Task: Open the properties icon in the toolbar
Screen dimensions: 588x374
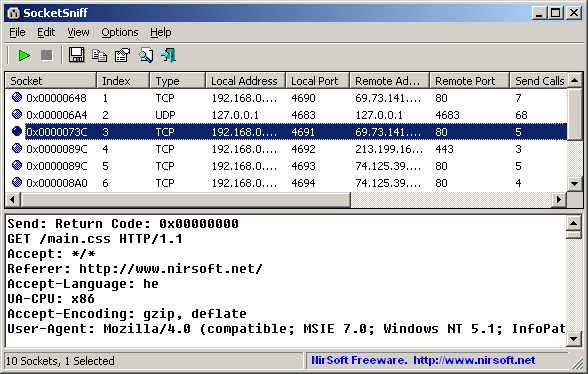Action: (x=122, y=56)
